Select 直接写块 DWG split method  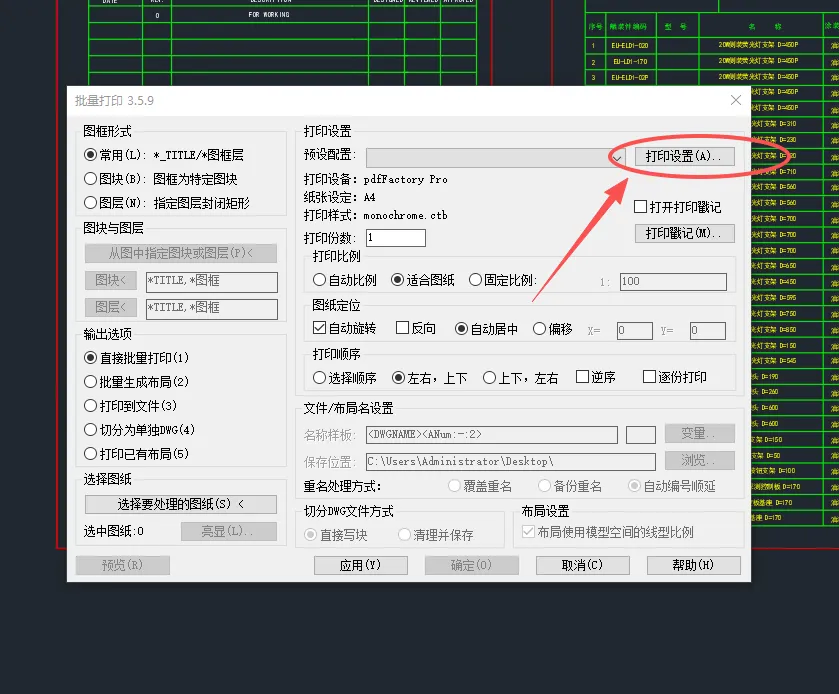[310, 535]
